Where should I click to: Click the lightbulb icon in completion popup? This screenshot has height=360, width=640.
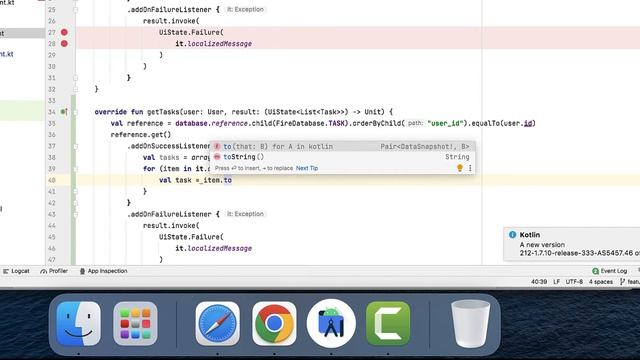[460, 168]
